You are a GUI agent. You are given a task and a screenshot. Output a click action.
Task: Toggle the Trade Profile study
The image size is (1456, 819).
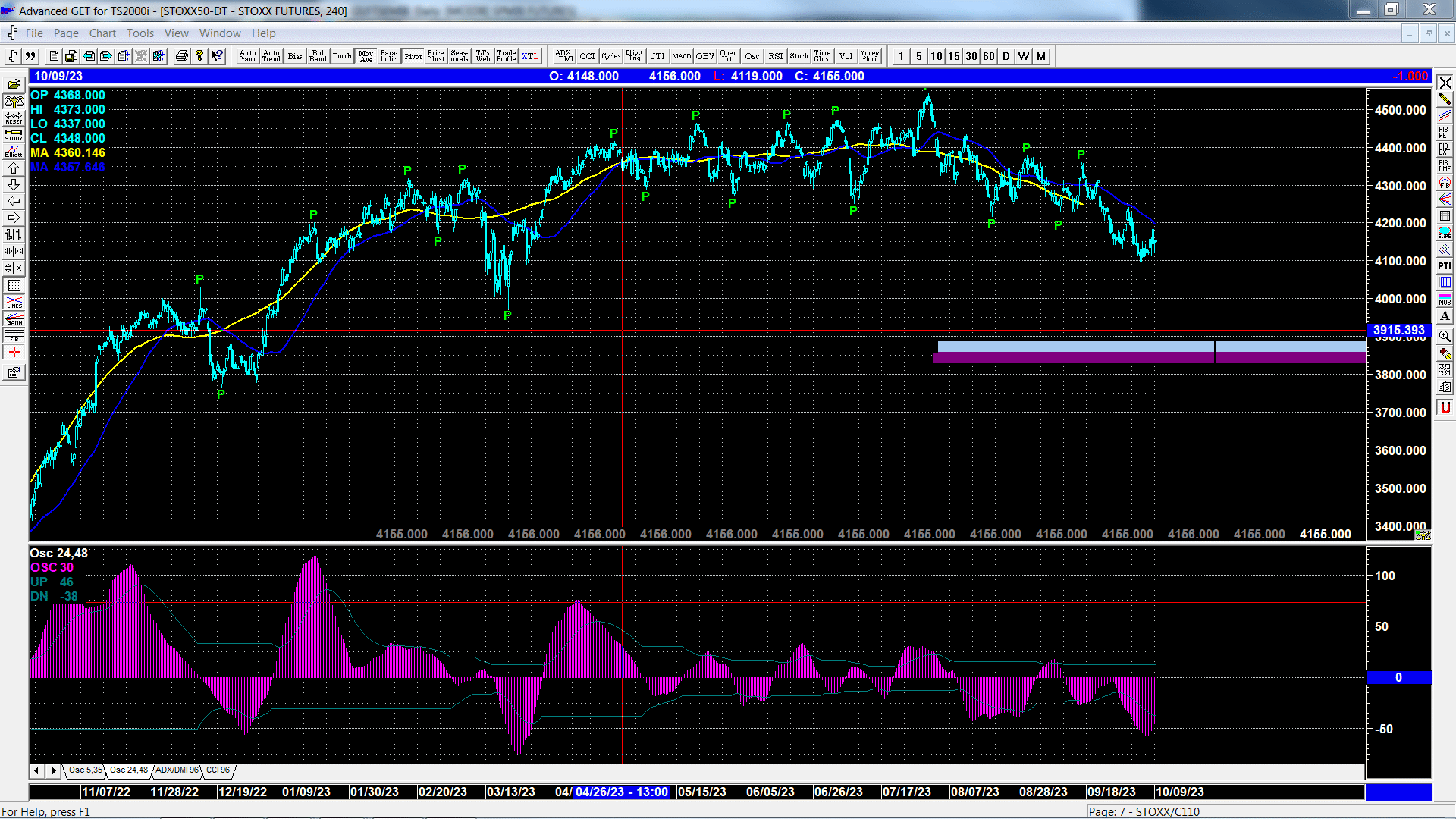[x=507, y=56]
